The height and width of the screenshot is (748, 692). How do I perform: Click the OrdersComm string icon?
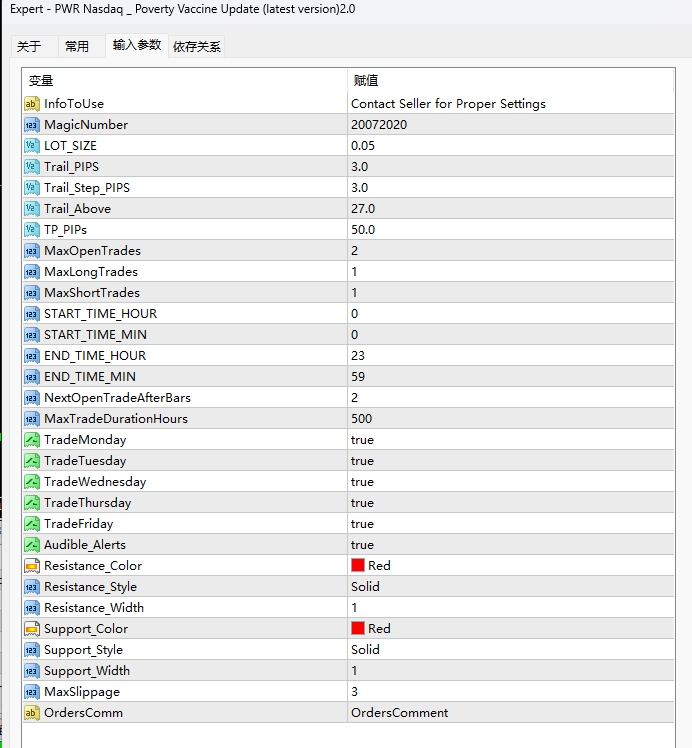31,713
